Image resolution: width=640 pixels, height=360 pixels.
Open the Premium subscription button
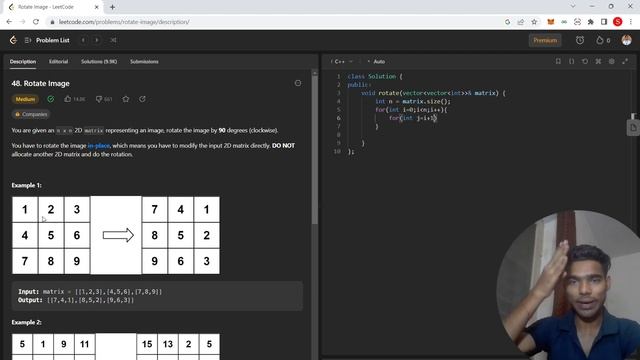coord(545,40)
